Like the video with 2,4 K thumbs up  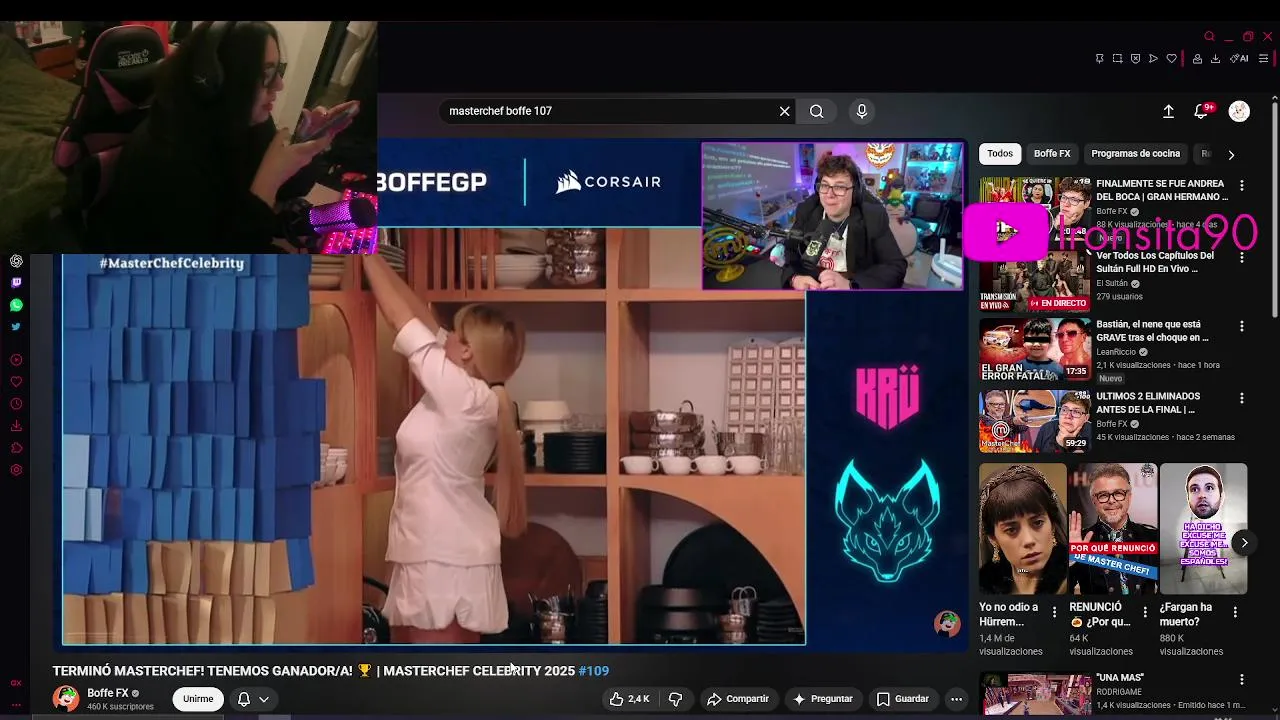click(x=630, y=699)
